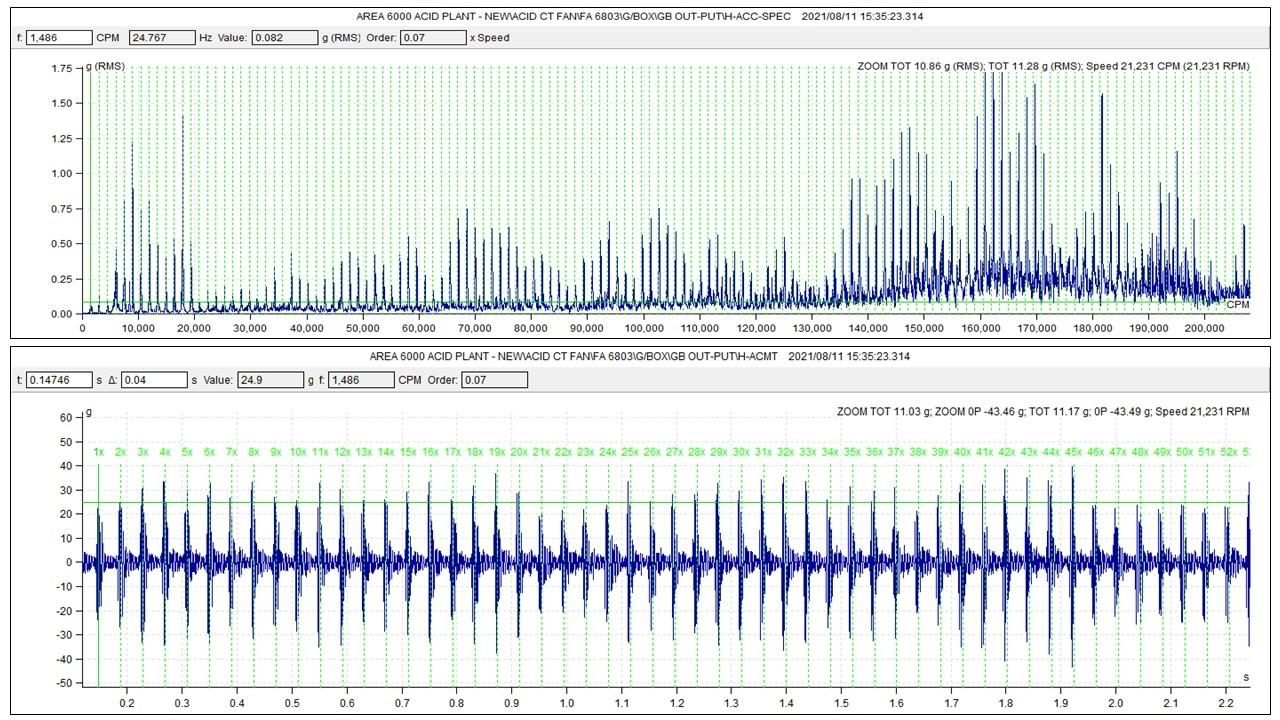Click the 25x harmonic marker label

pos(630,452)
